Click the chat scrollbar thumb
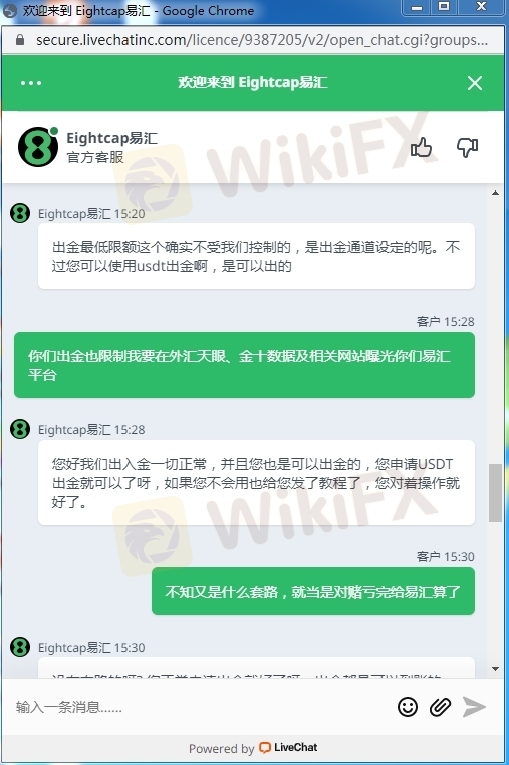 pos(495,493)
